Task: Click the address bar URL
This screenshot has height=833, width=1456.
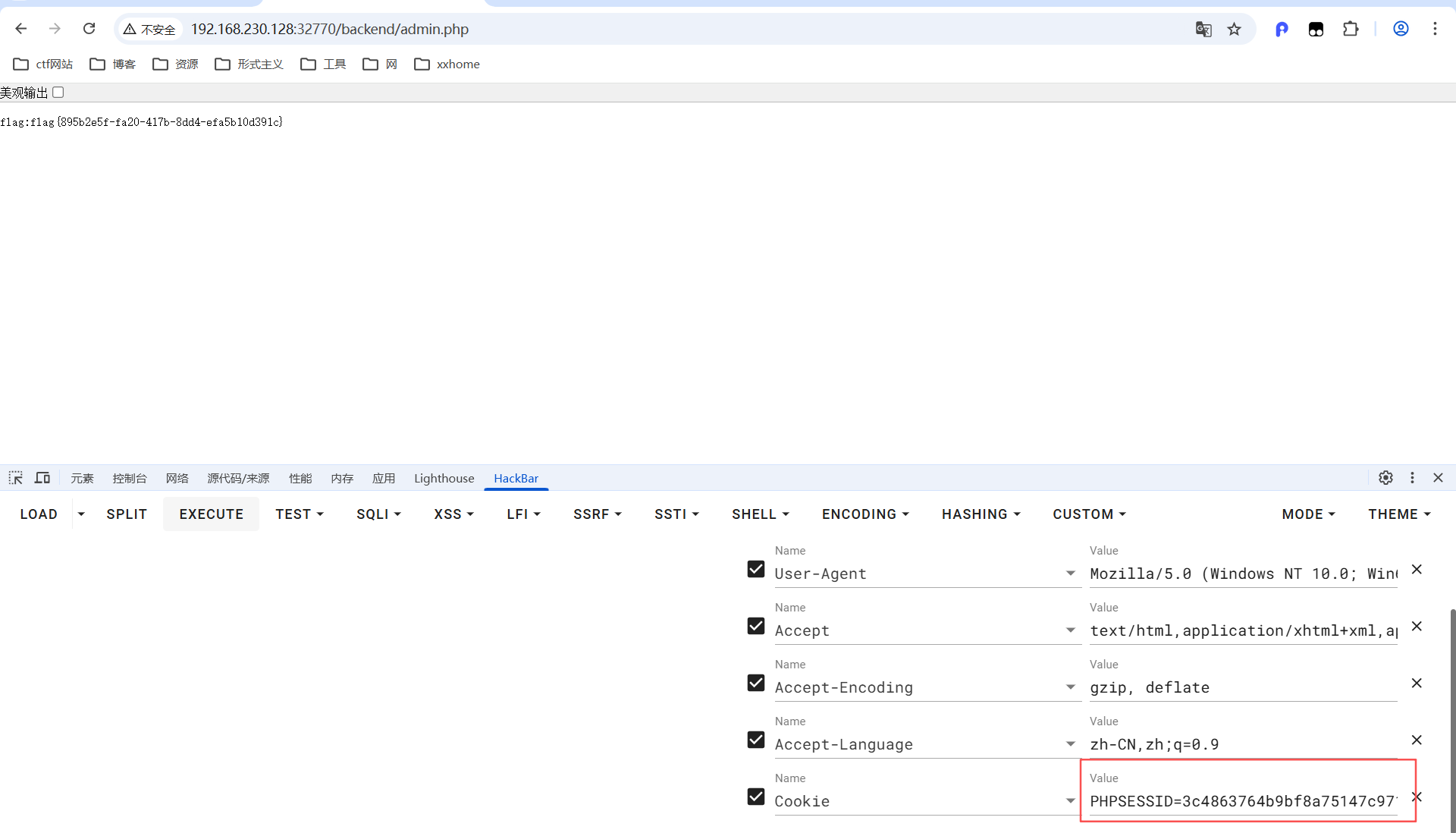Action: pos(329,29)
